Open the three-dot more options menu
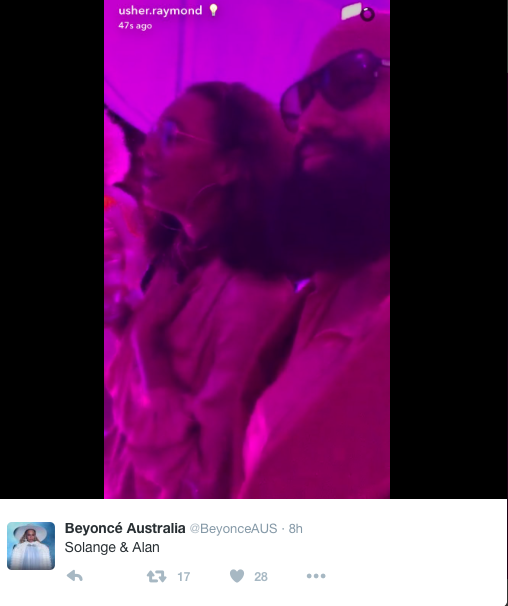The width and height of the screenshot is (508, 606). point(316,576)
